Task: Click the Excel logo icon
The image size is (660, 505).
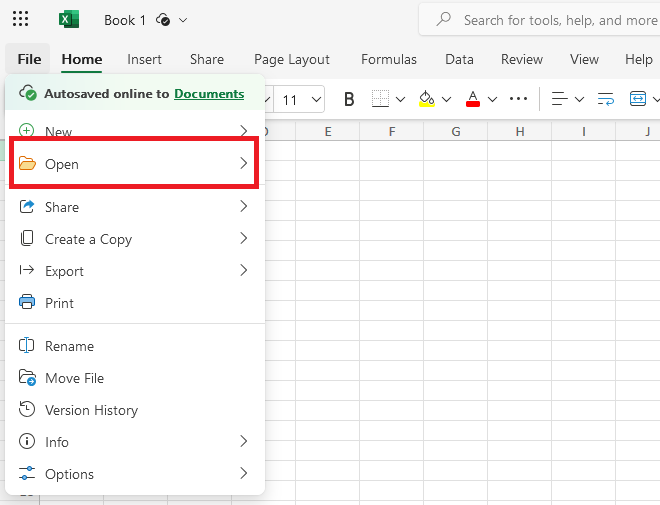Action: click(69, 19)
